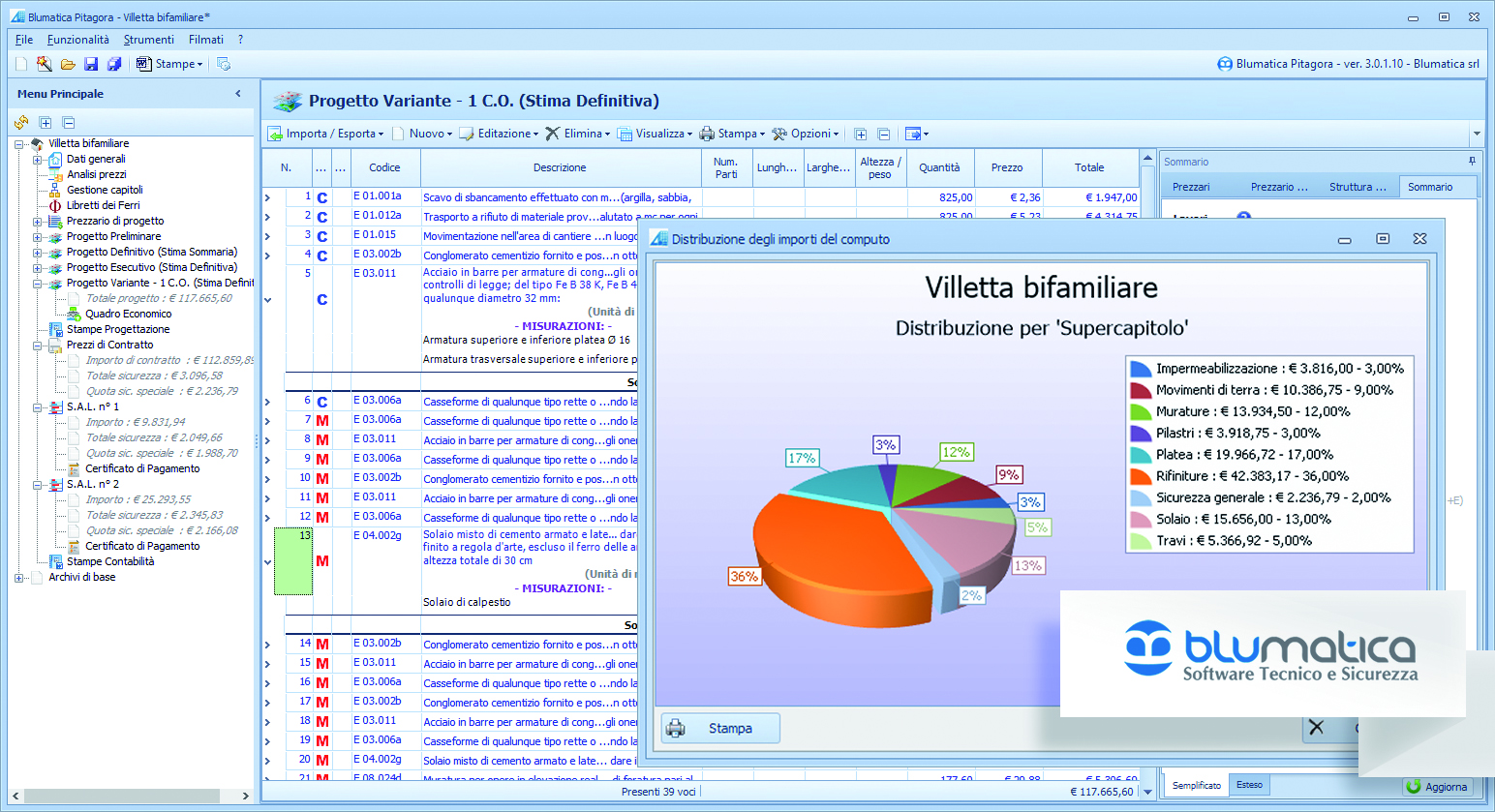Image resolution: width=1495 pixels, height=812 pixels.
Task: Open the Visualizza dropdown
Action: 656,134
